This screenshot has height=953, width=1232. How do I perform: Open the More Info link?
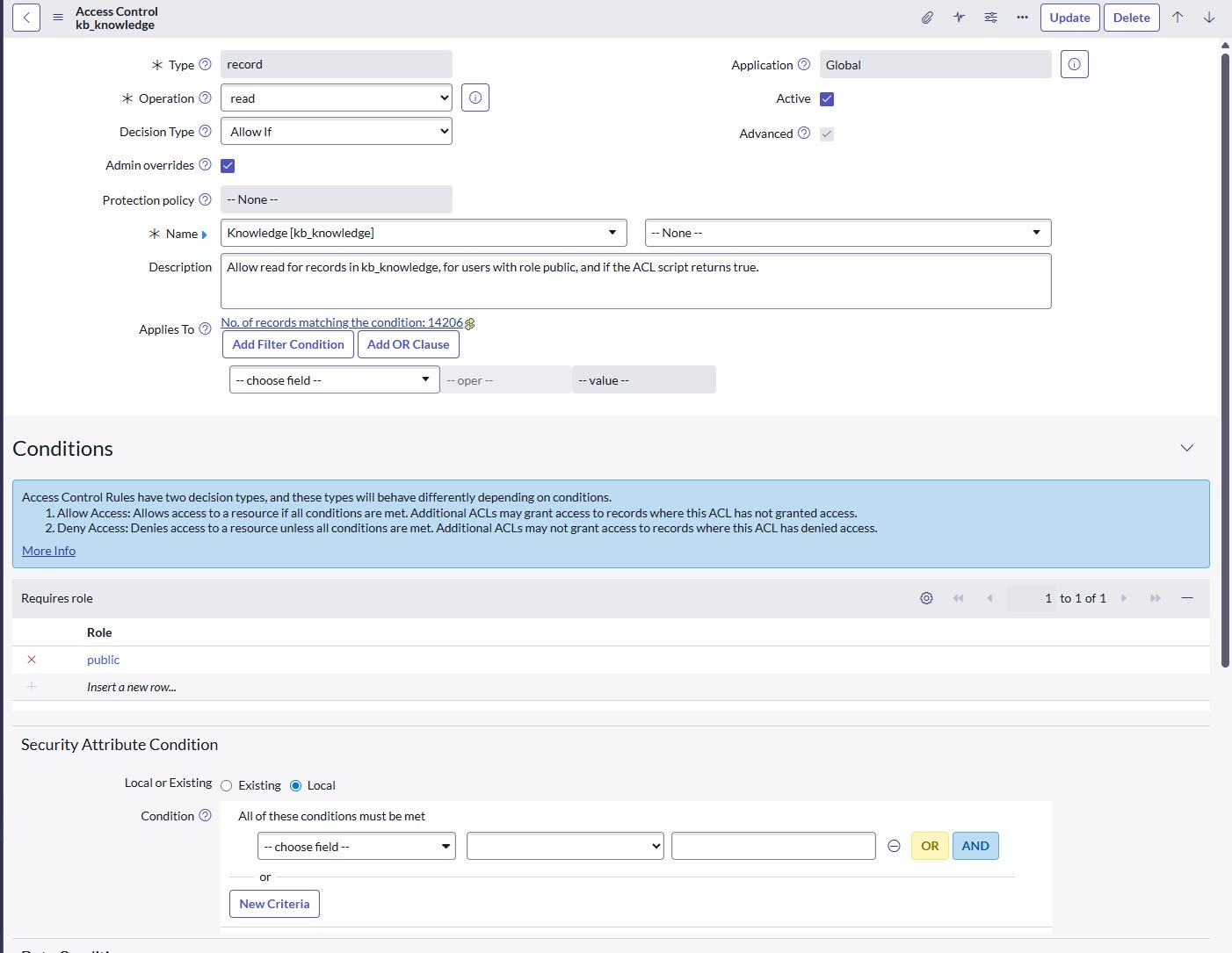(x=48, y=551)
